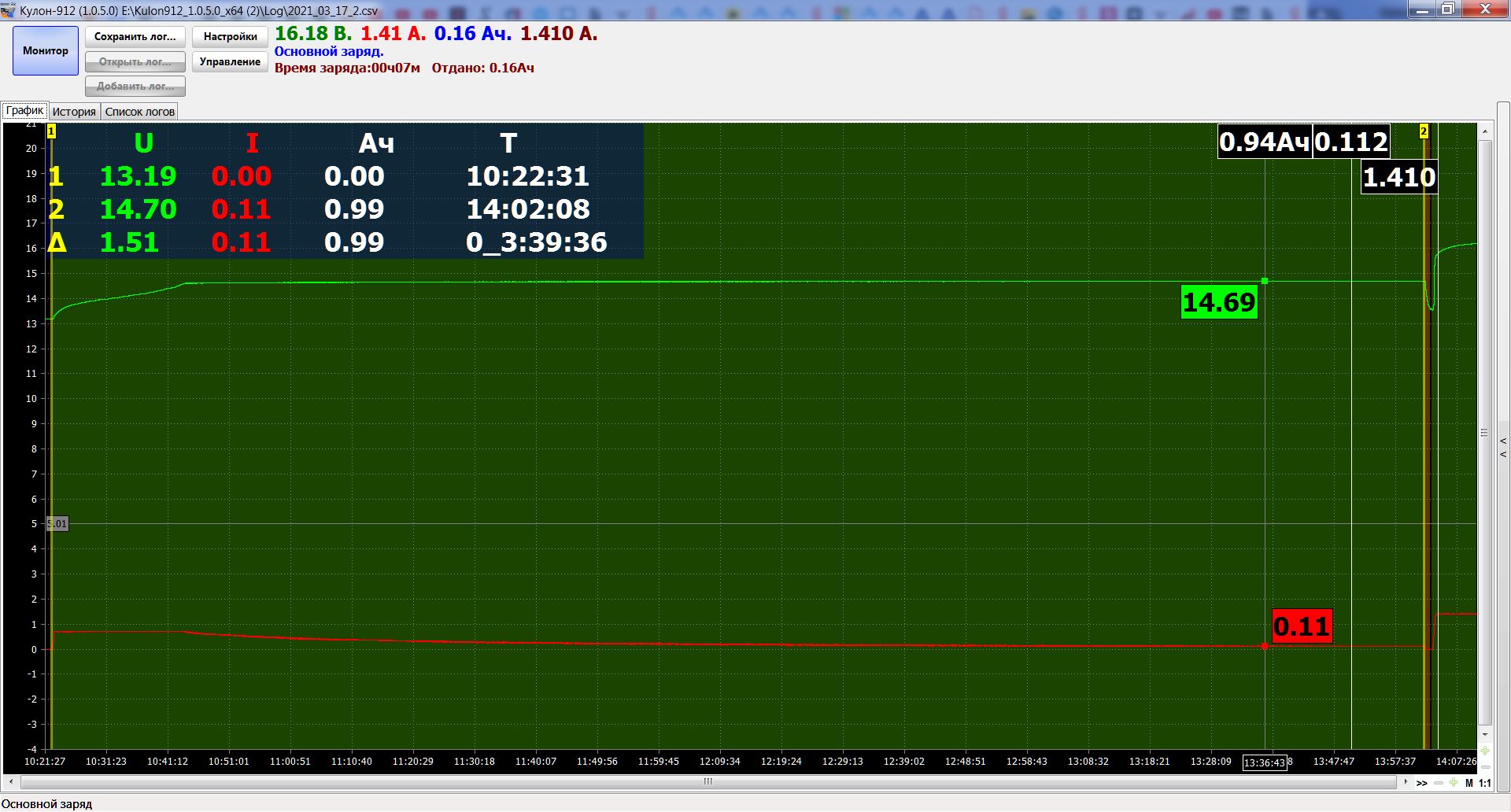Screen dimensions: 1511x812
Task: Click the vertical zoom-out minus icon
Action: 1485,767
